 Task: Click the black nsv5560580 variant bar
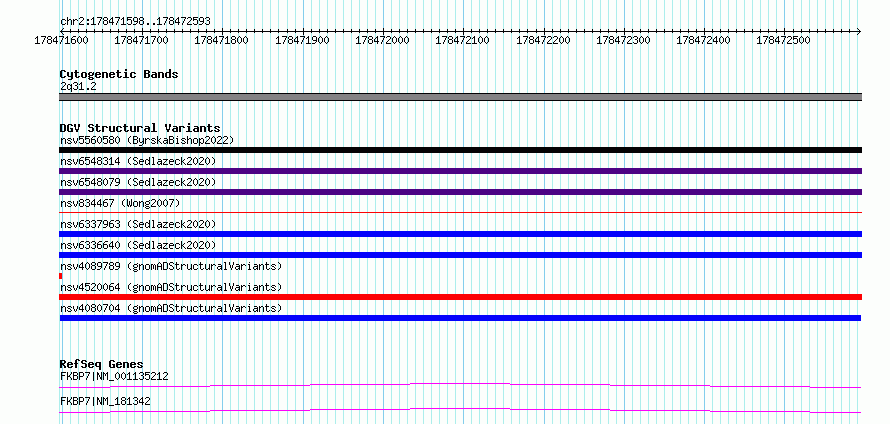460,150
